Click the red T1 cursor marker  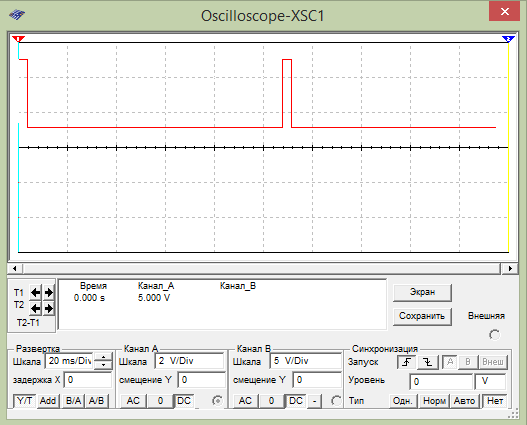coord(18,39)
